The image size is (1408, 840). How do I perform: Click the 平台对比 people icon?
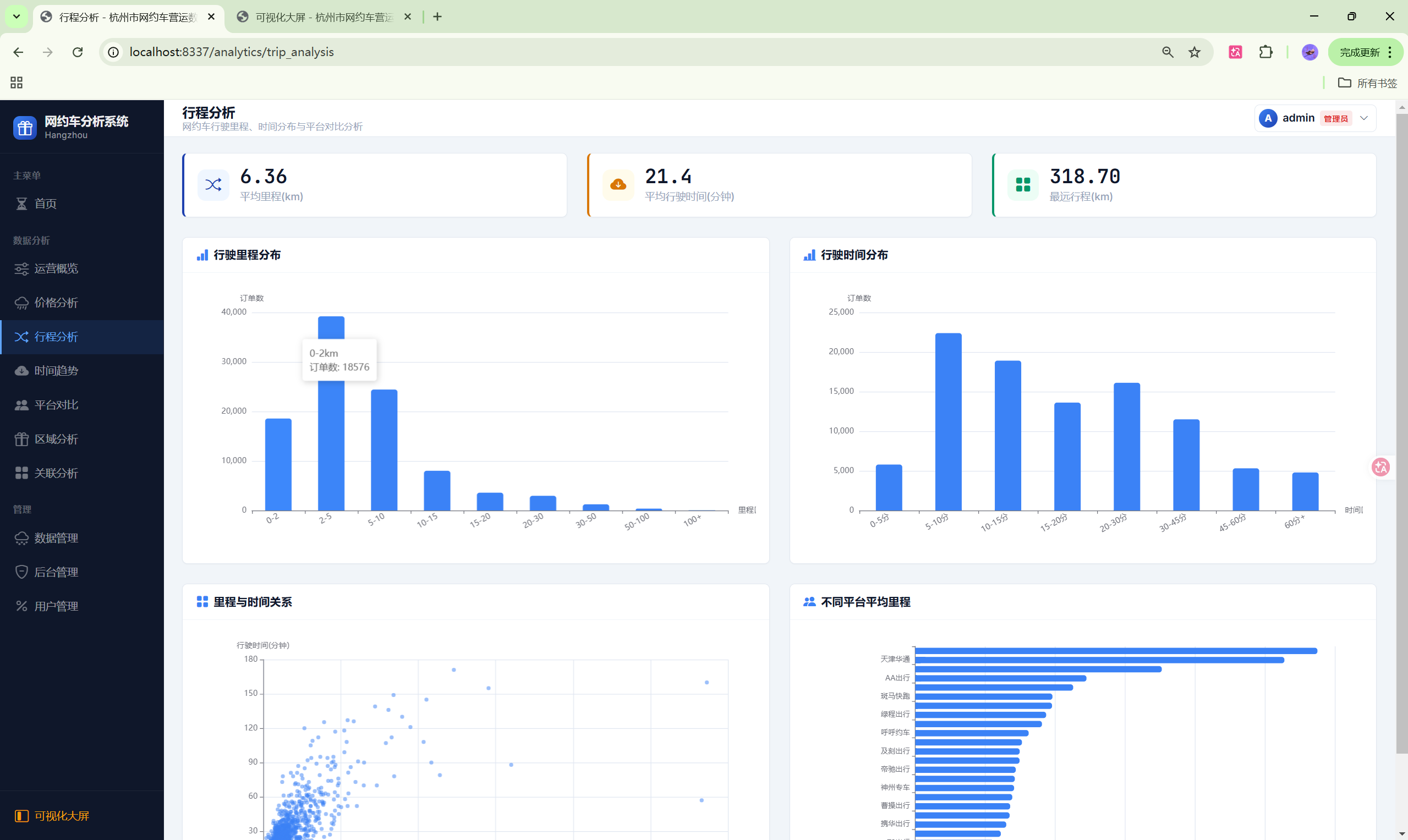pyautogui.click(x=21, y=405)
